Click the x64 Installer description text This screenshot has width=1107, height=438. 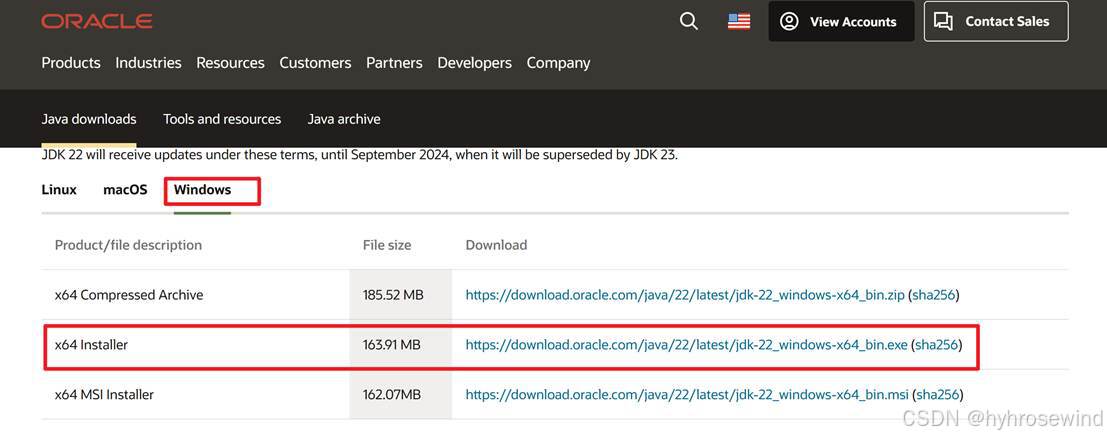[x=91, y=345]
